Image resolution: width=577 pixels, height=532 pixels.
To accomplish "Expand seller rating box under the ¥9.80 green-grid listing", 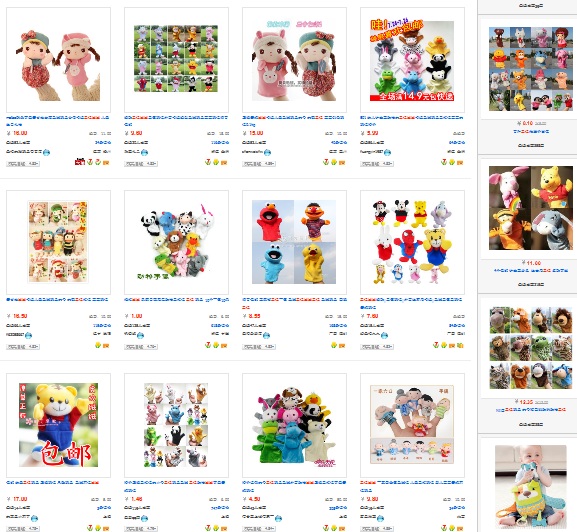I will pos(141,164).
